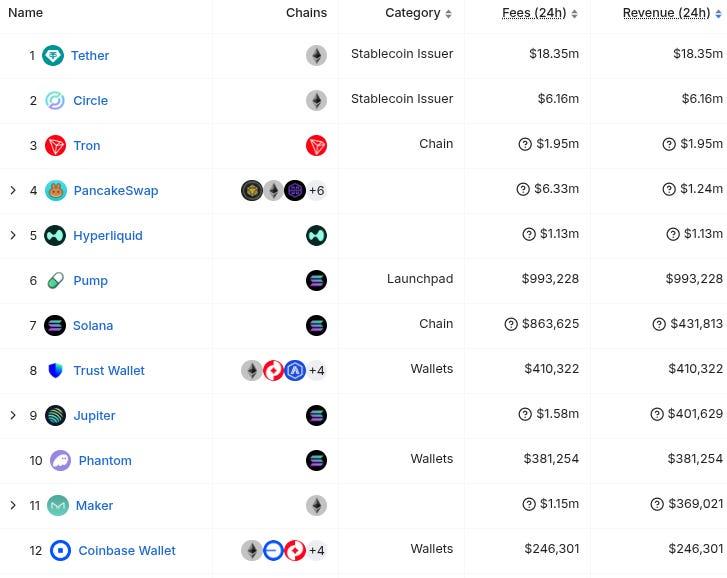Click the Tether logo icon
This screenshot has width=727, height=578.
(x=54, y=56)
